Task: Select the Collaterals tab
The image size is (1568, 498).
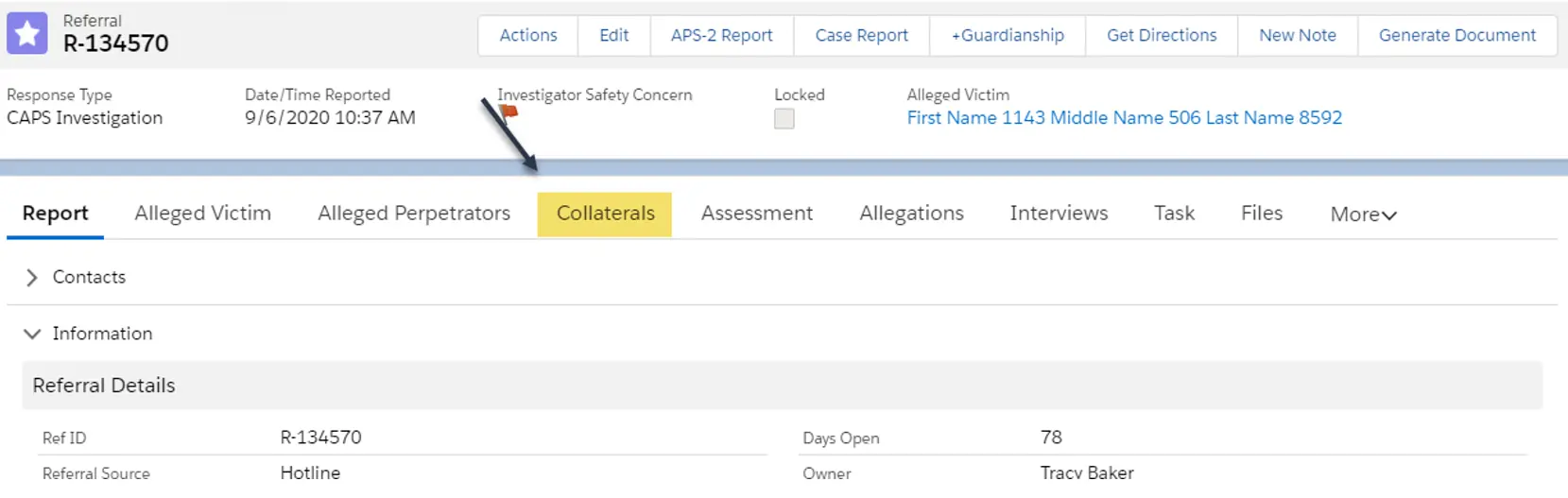Action: coord(605,214)
